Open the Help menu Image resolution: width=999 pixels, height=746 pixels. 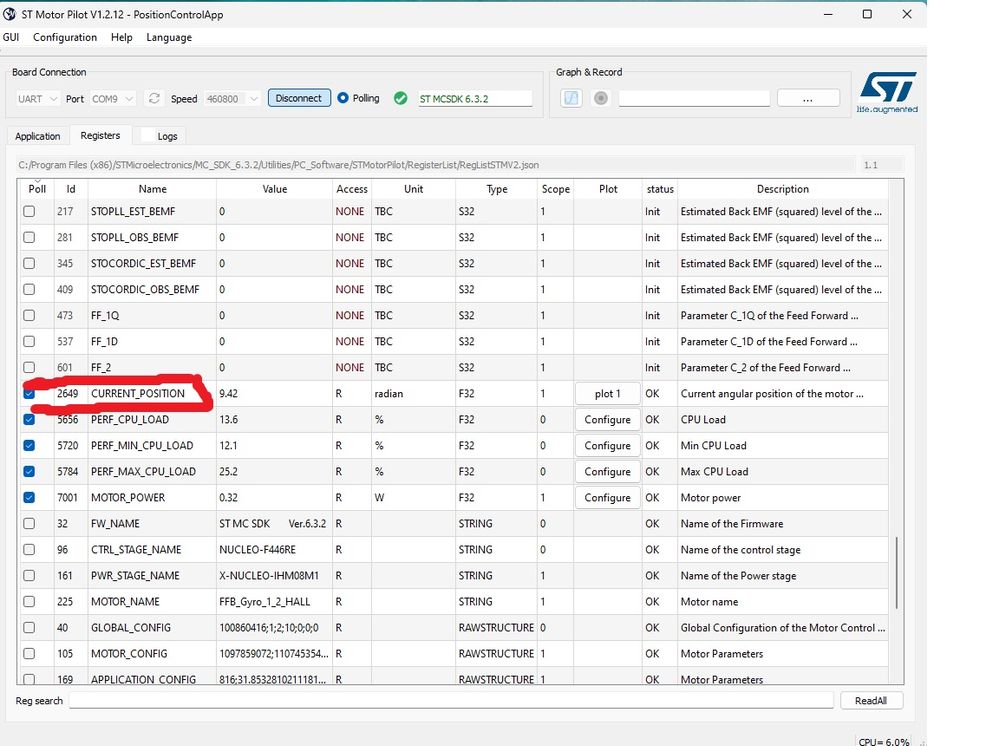pos(122,37)
